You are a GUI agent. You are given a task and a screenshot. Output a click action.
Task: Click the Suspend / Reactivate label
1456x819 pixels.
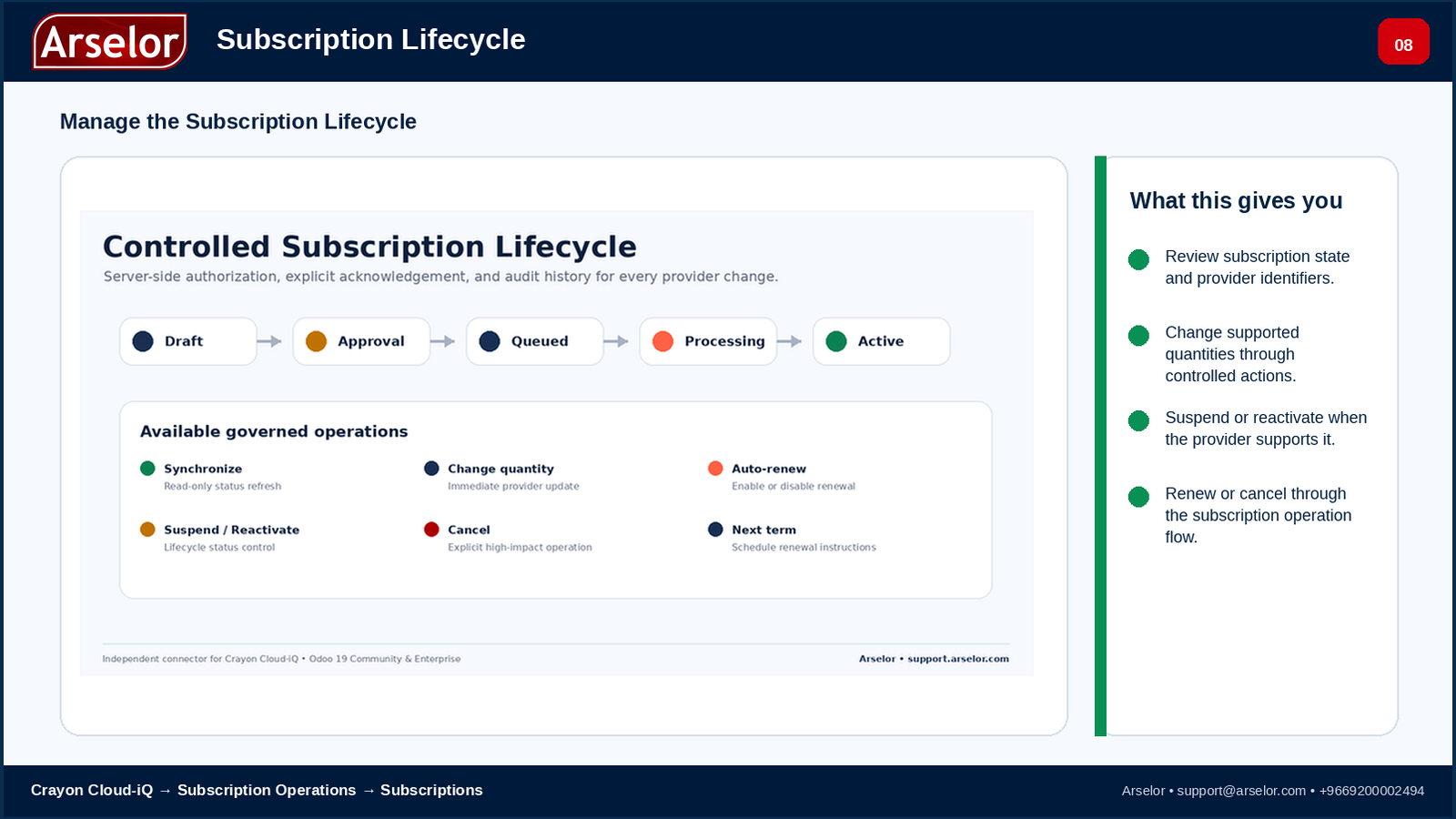tap(231, 530)
